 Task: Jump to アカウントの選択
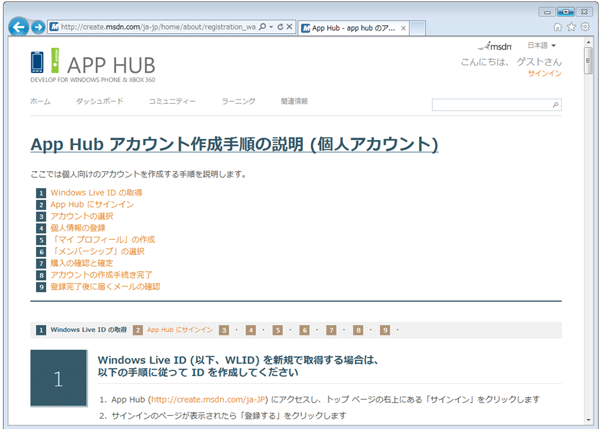(82, 217)
